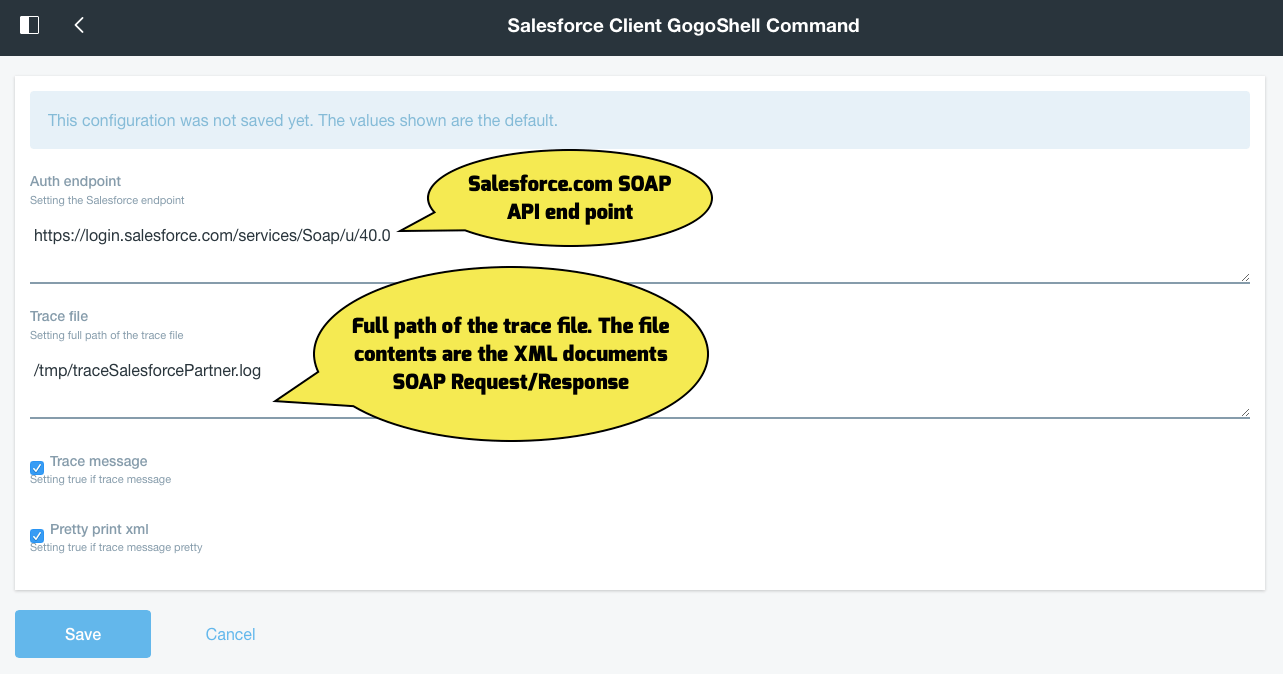1283x674 pixels.
Task: Click the 'configuration was not saved yet' notice
Action: coord(640,120)
